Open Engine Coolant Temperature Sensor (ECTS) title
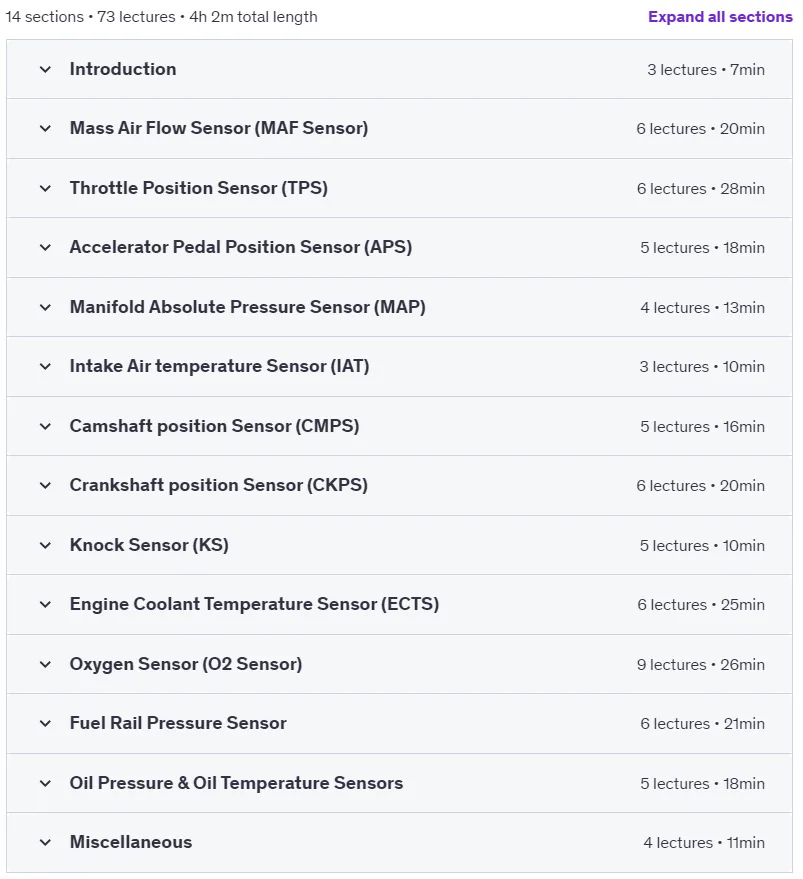The height and width of the screenshot is (879, 803). (x=254, y=604)
